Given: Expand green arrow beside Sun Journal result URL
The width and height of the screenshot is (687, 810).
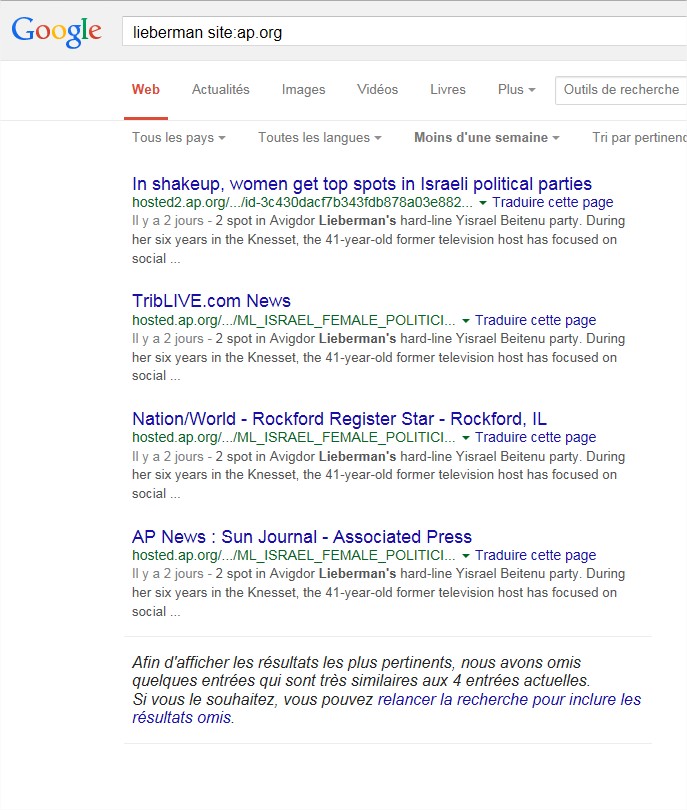Looking at the screenshot, I should pos(465,555).
